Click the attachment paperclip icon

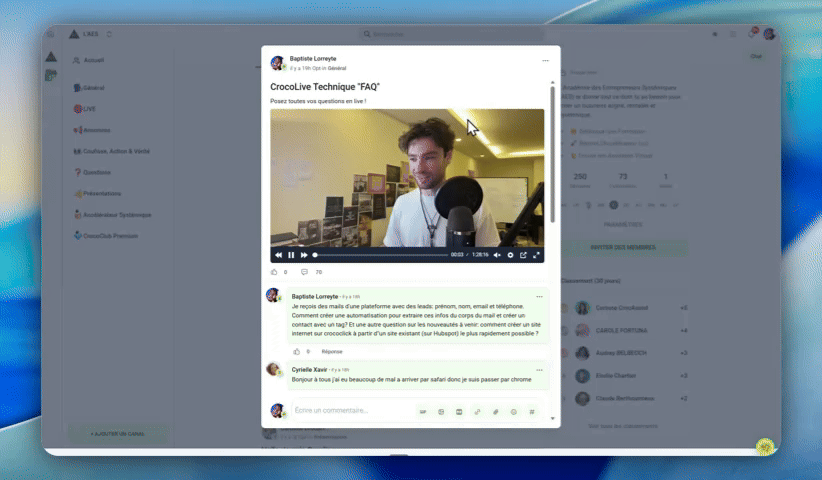(x=495, y=412)
